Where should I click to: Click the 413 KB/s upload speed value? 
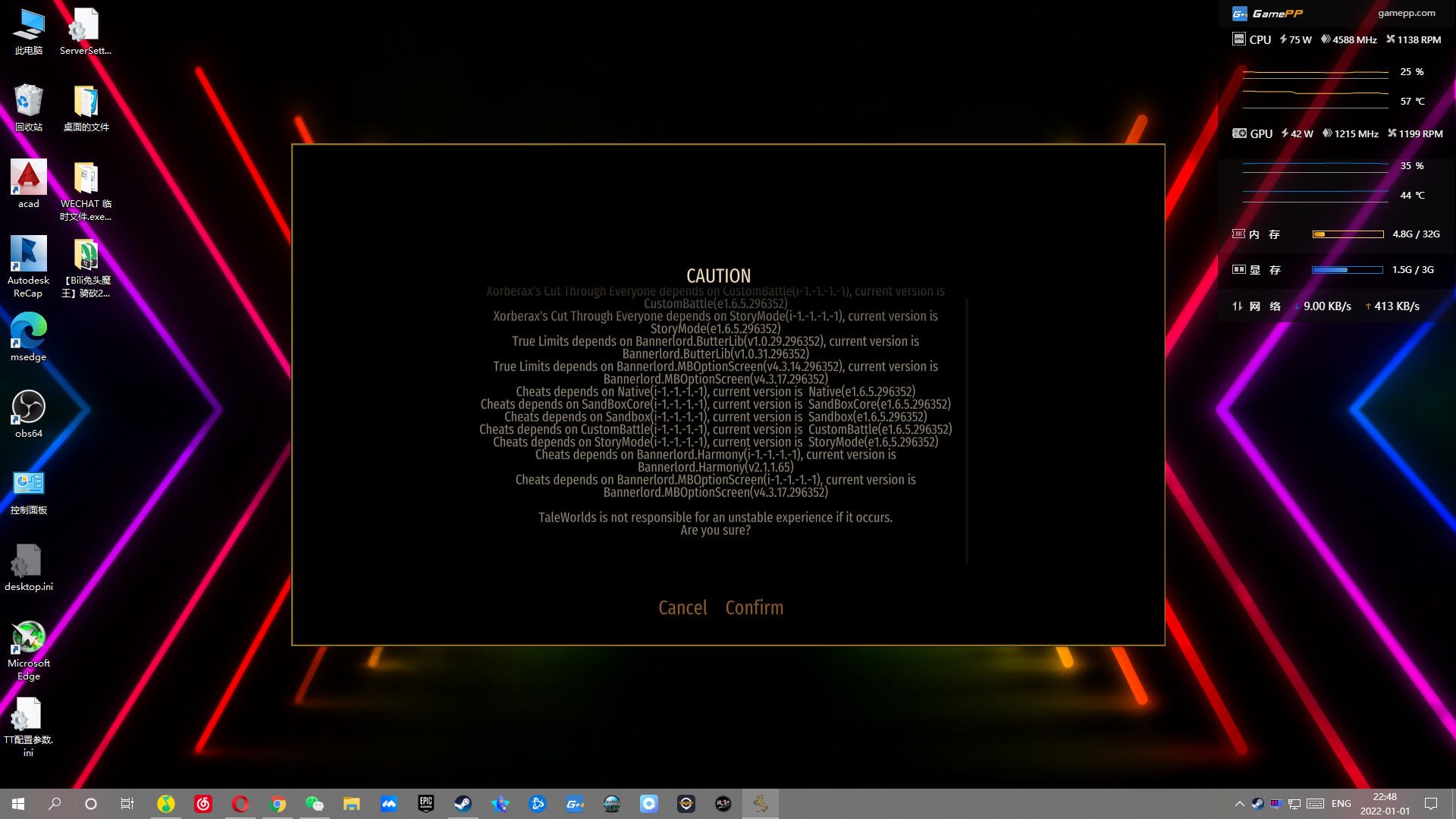click(1397, 306)
